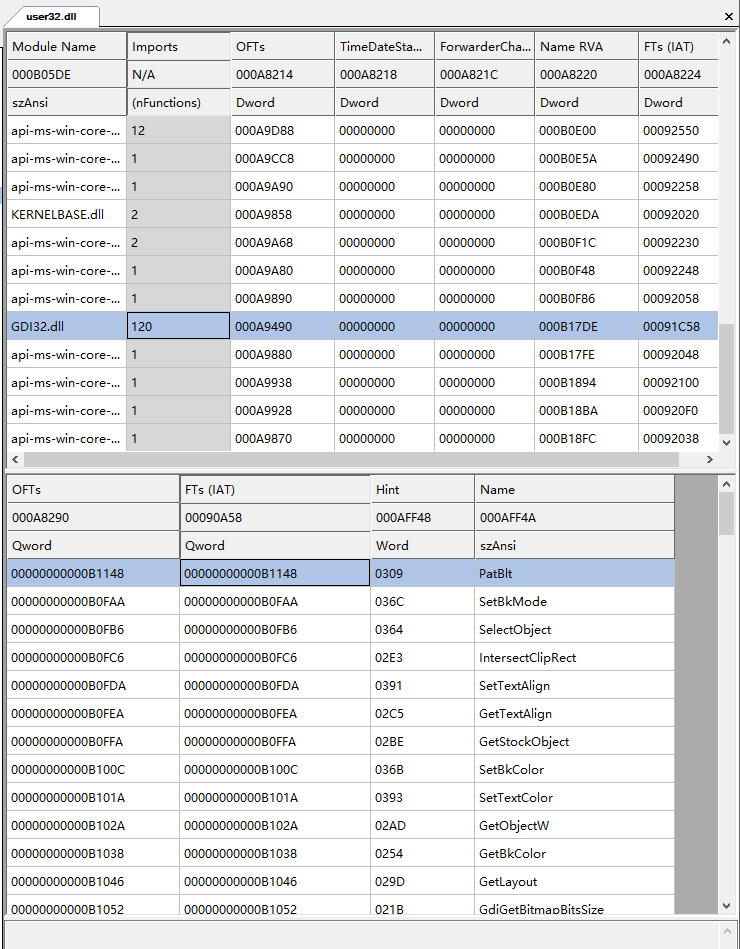Click FTs (IAT) cell 00000000000B1148
This screenshot has height=949, width=740.
tap(275, 573)
